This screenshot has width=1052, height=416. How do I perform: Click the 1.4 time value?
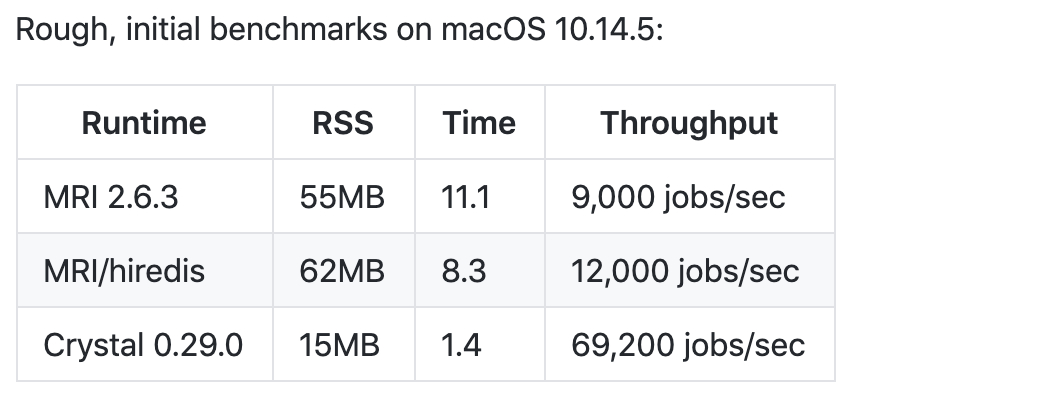click(462, 345)
